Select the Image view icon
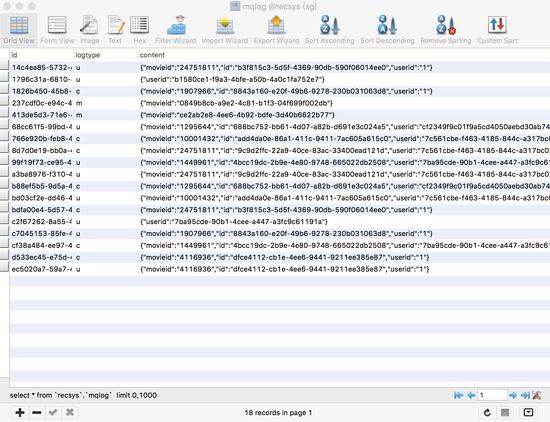The width and height of the screenshot is (550, 422). pos(89,30)
